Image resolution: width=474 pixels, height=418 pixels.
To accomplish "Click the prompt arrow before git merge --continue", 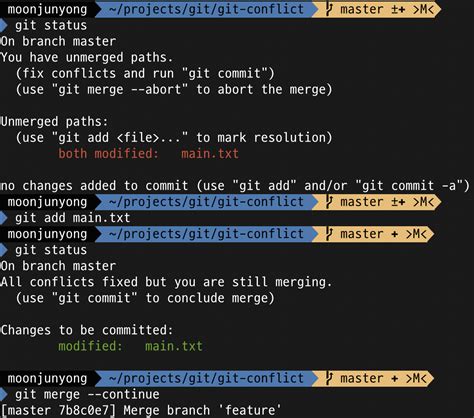I will [4, 395].
